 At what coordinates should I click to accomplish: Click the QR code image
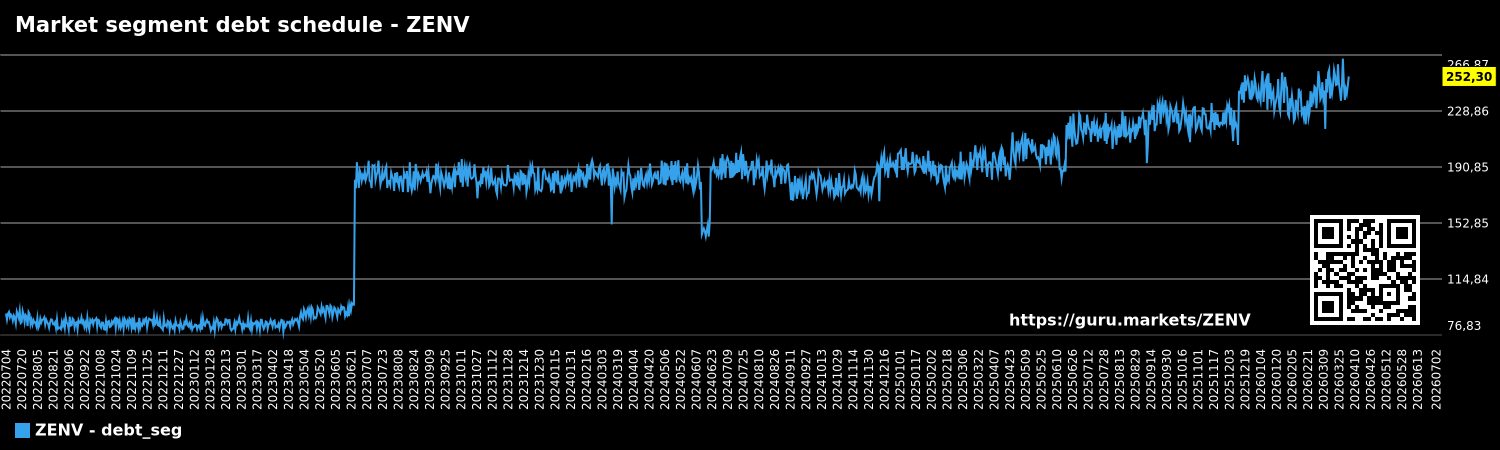pyautogui.click(x=1364, y=270)
